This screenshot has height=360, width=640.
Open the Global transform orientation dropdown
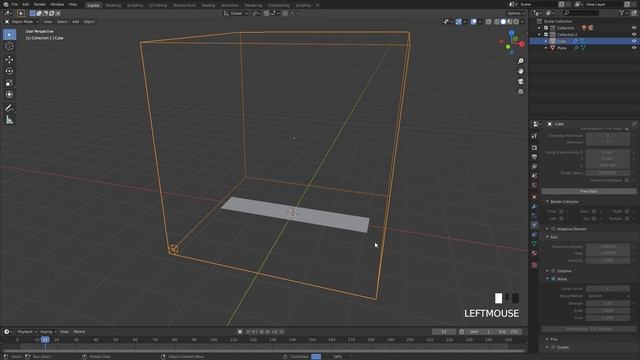pos(236,13)
